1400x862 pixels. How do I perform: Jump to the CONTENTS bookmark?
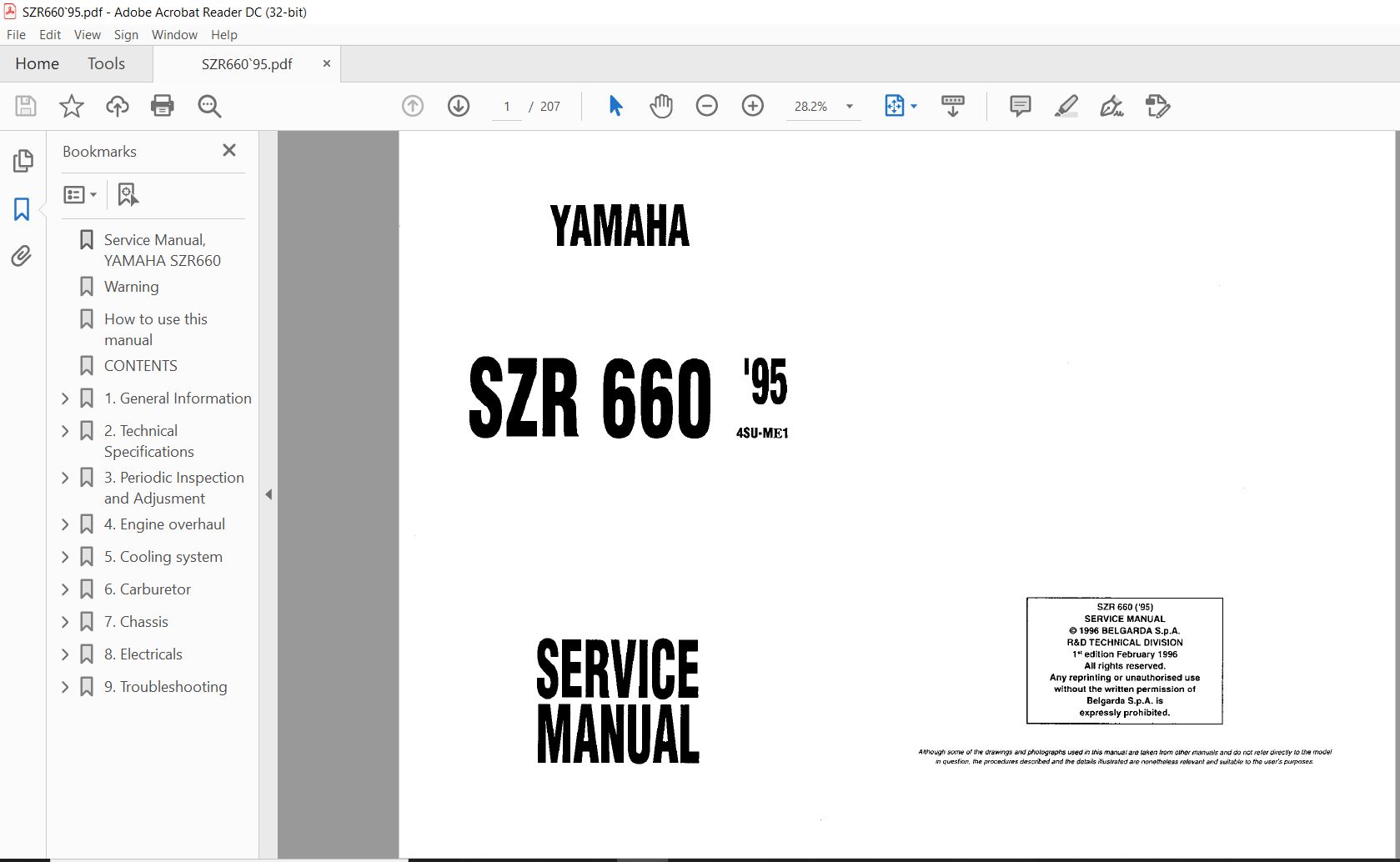(x=140, y=366)
